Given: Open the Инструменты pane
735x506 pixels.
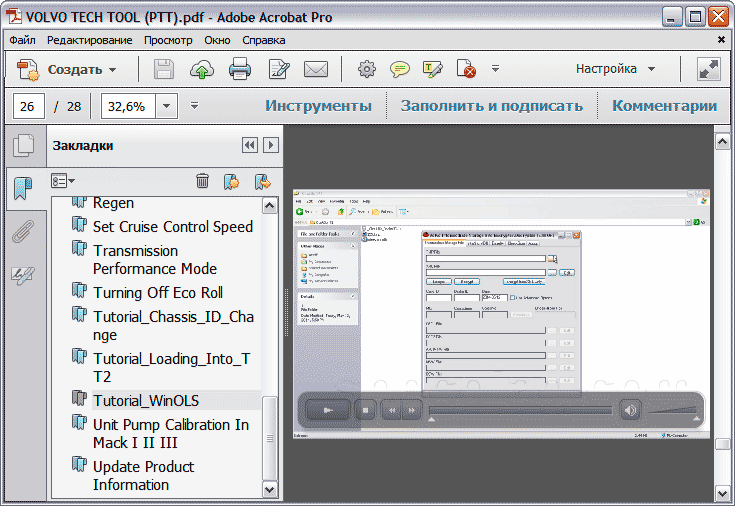Looking at the screenshot, I should pos(318,106).
